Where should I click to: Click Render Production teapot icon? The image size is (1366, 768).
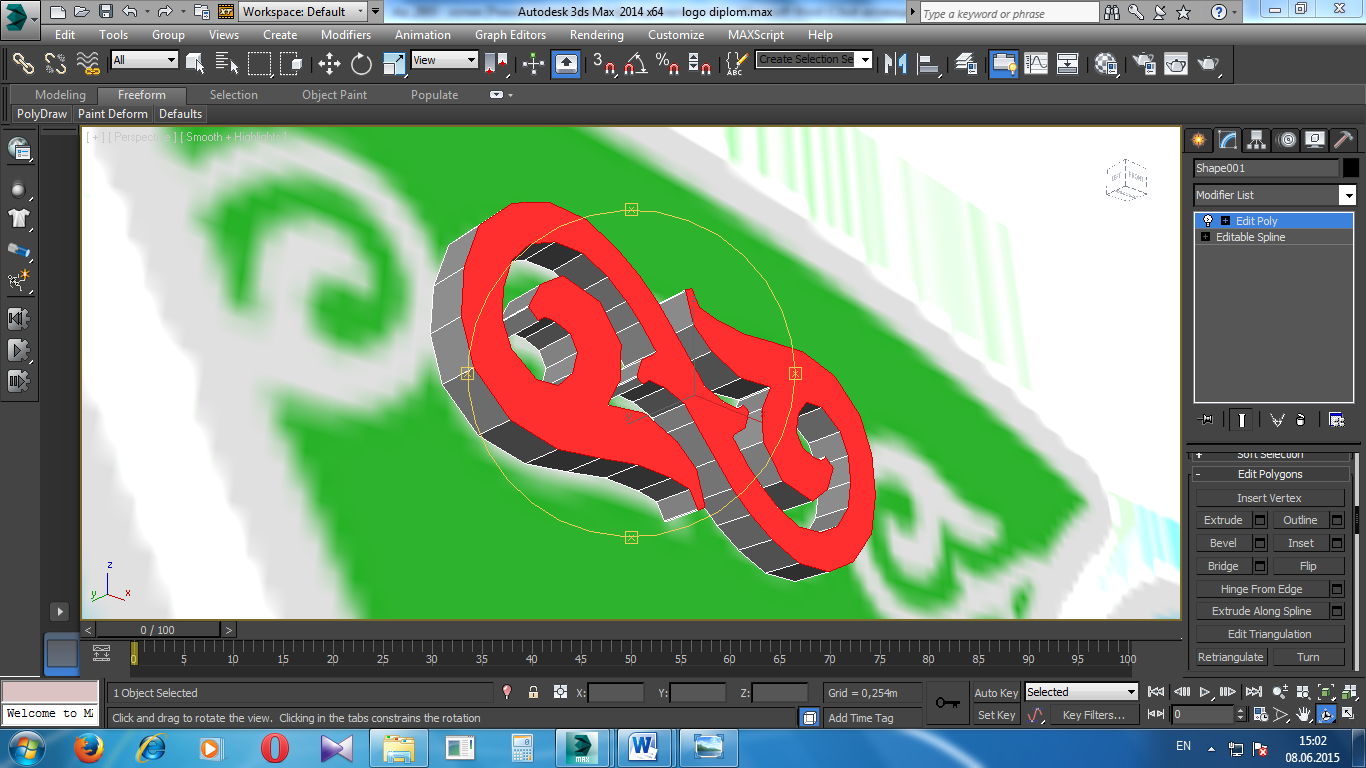[1209, 64]
